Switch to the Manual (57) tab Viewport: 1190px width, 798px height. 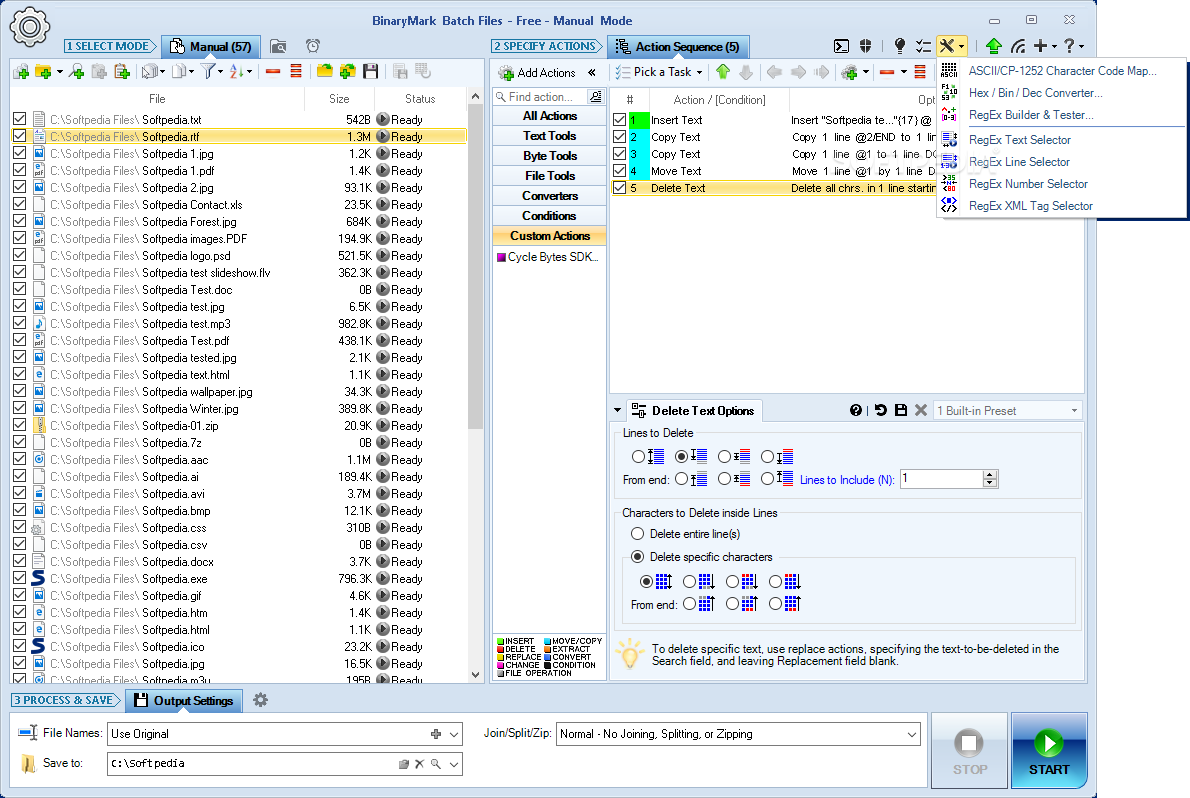click(211, 46)
